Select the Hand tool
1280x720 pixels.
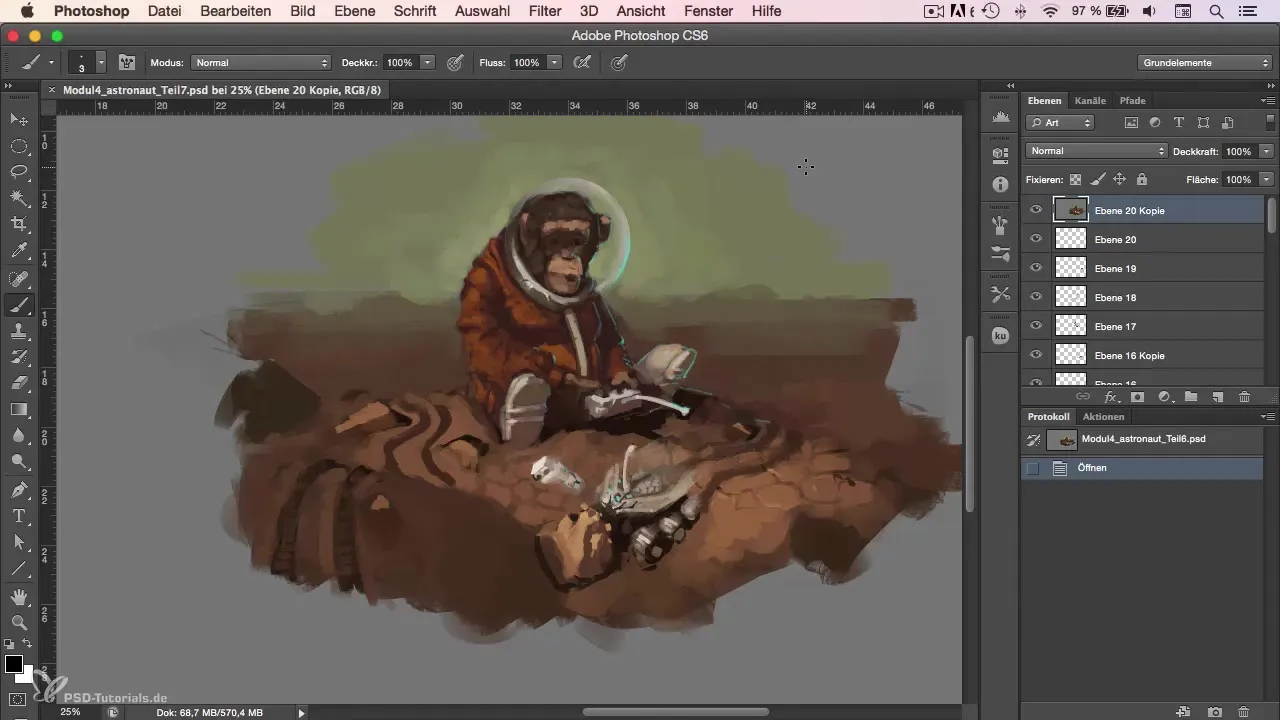pyautogui.click(x=19, y=596)
